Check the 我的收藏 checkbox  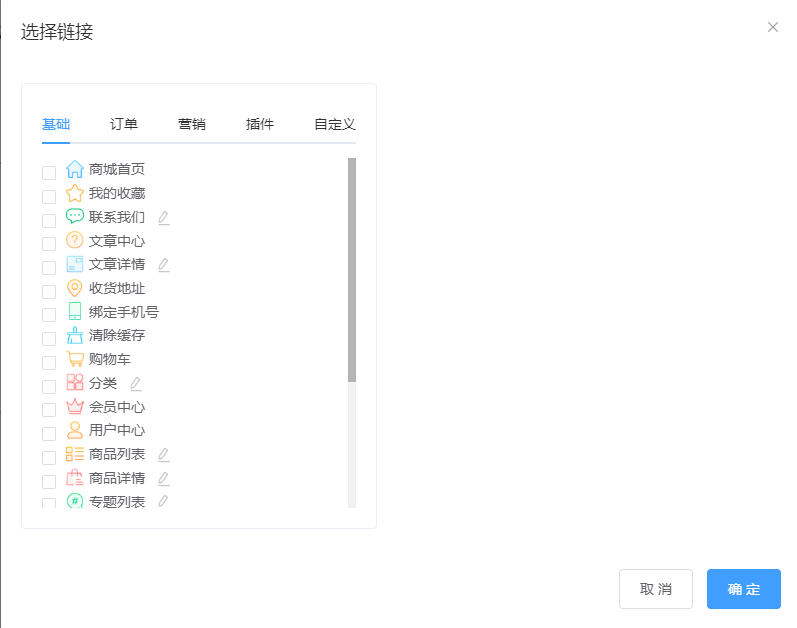(49, 197)
